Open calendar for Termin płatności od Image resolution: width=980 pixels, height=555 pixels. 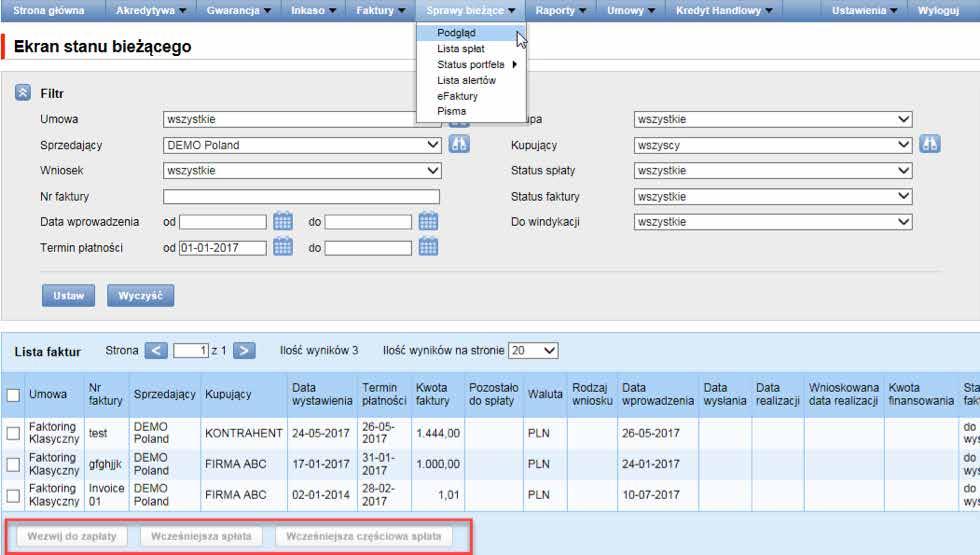point(282,248)
